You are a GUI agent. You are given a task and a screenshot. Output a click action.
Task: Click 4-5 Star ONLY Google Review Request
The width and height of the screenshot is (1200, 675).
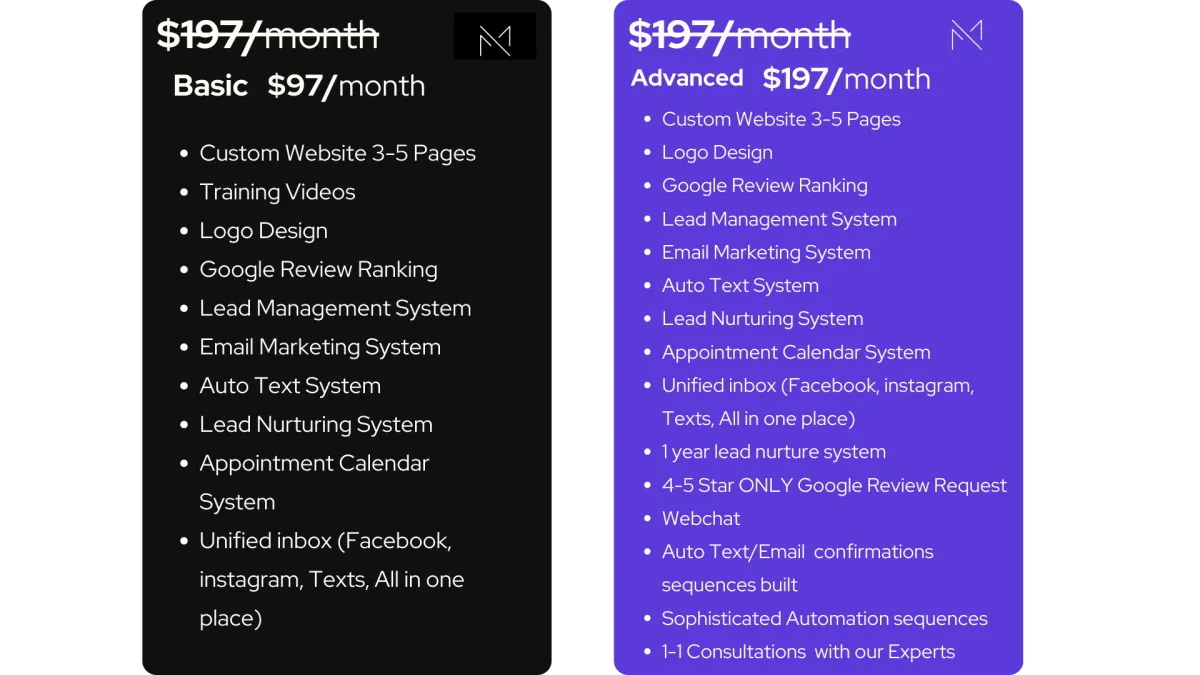click(x=834, y=485)
